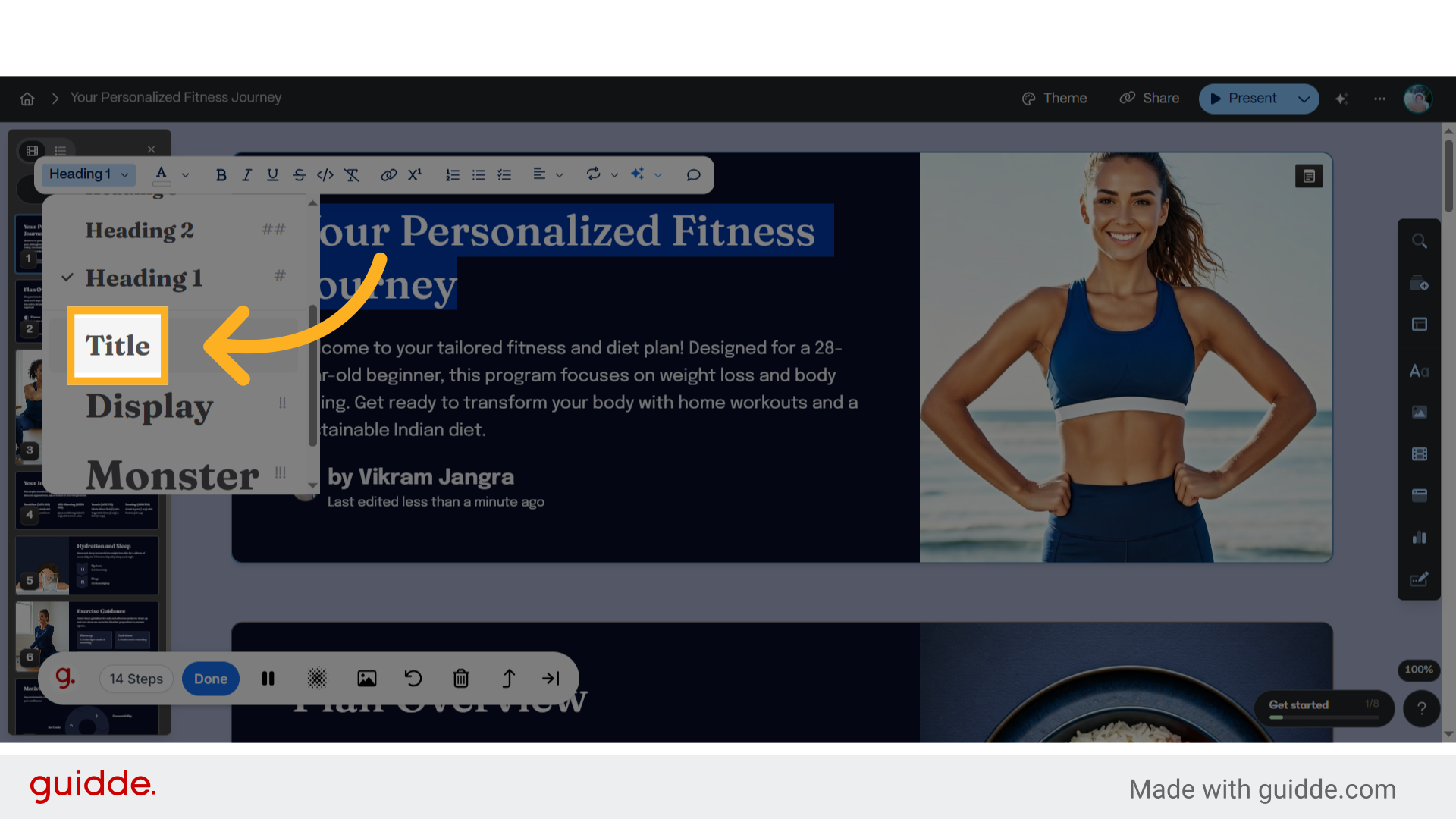
Task: Click the Share button
Action: 1150,99
